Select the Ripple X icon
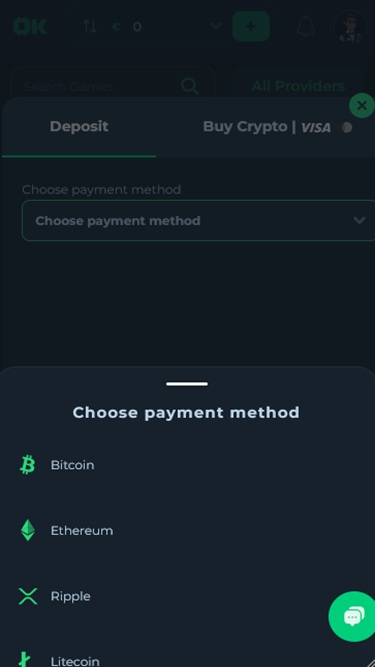The height and width of the screenshot is (667, 375). (28, 596)
